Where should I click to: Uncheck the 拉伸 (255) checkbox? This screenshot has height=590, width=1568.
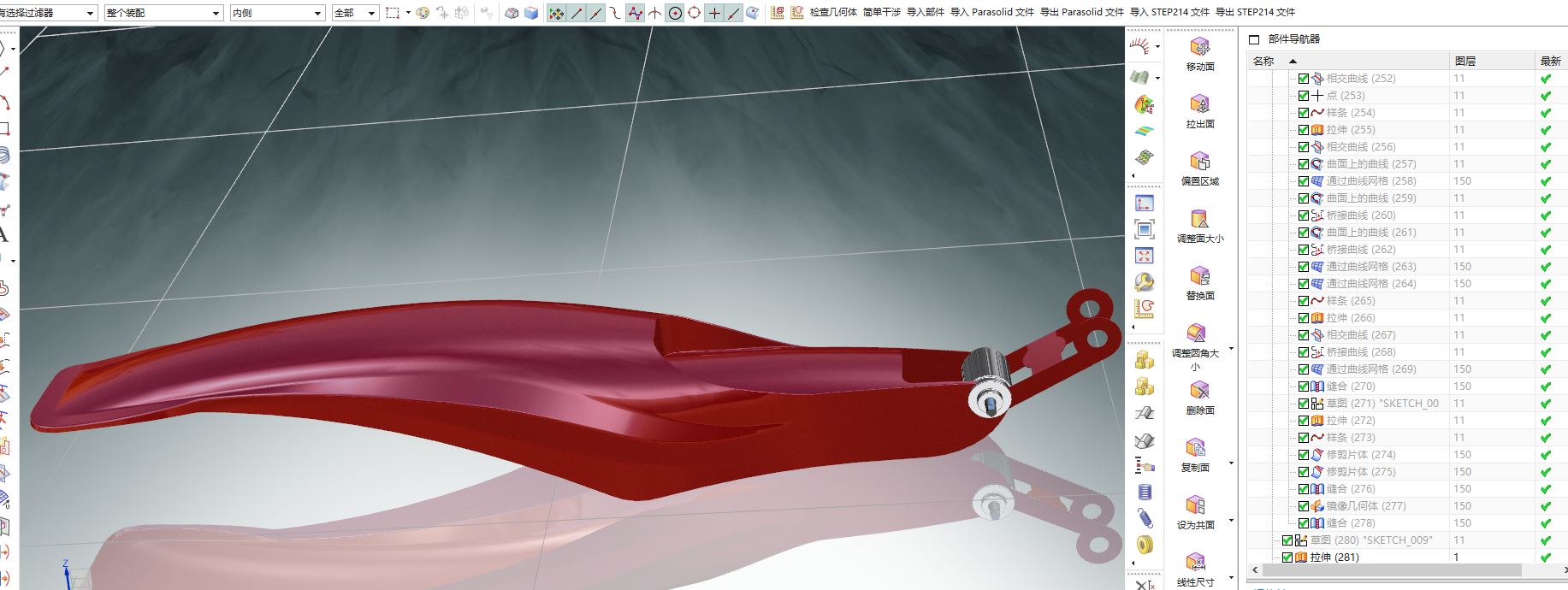(1304, 129)
